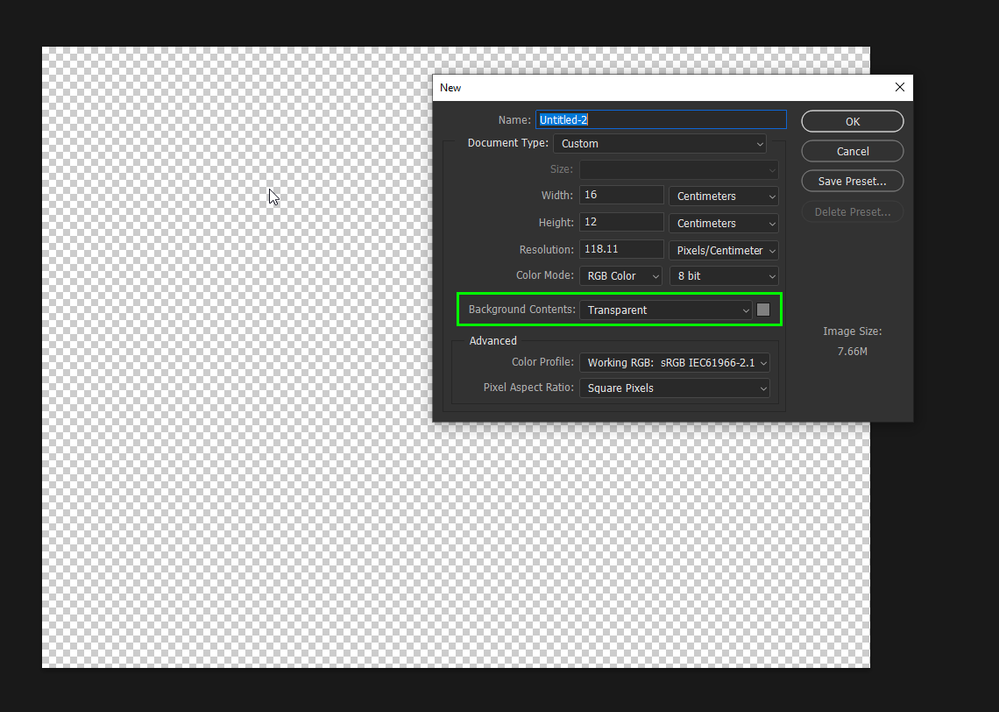This screenshot has height=712, width=999.
Task: Click the Width value field
Action: [621, 195]
